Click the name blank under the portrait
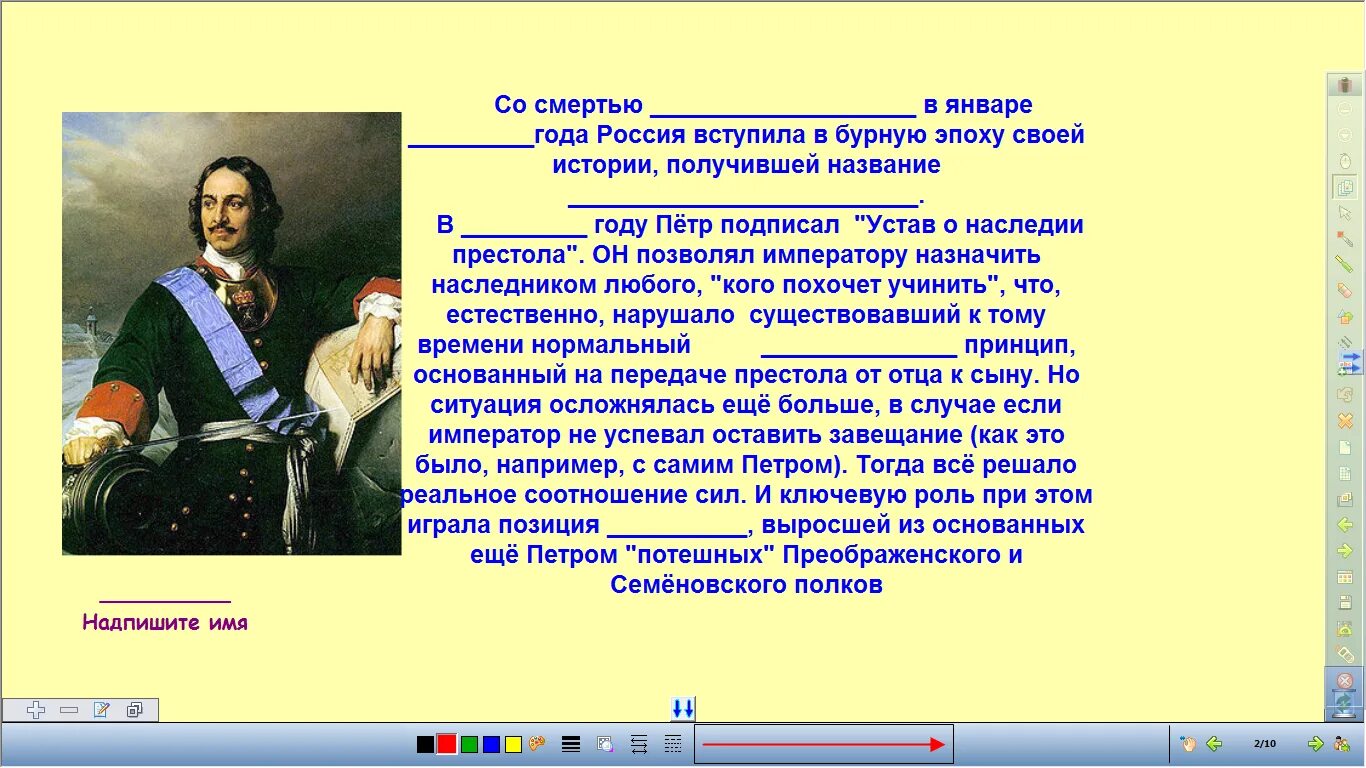Screen dimensions: 1366x768 coord(165,599)
